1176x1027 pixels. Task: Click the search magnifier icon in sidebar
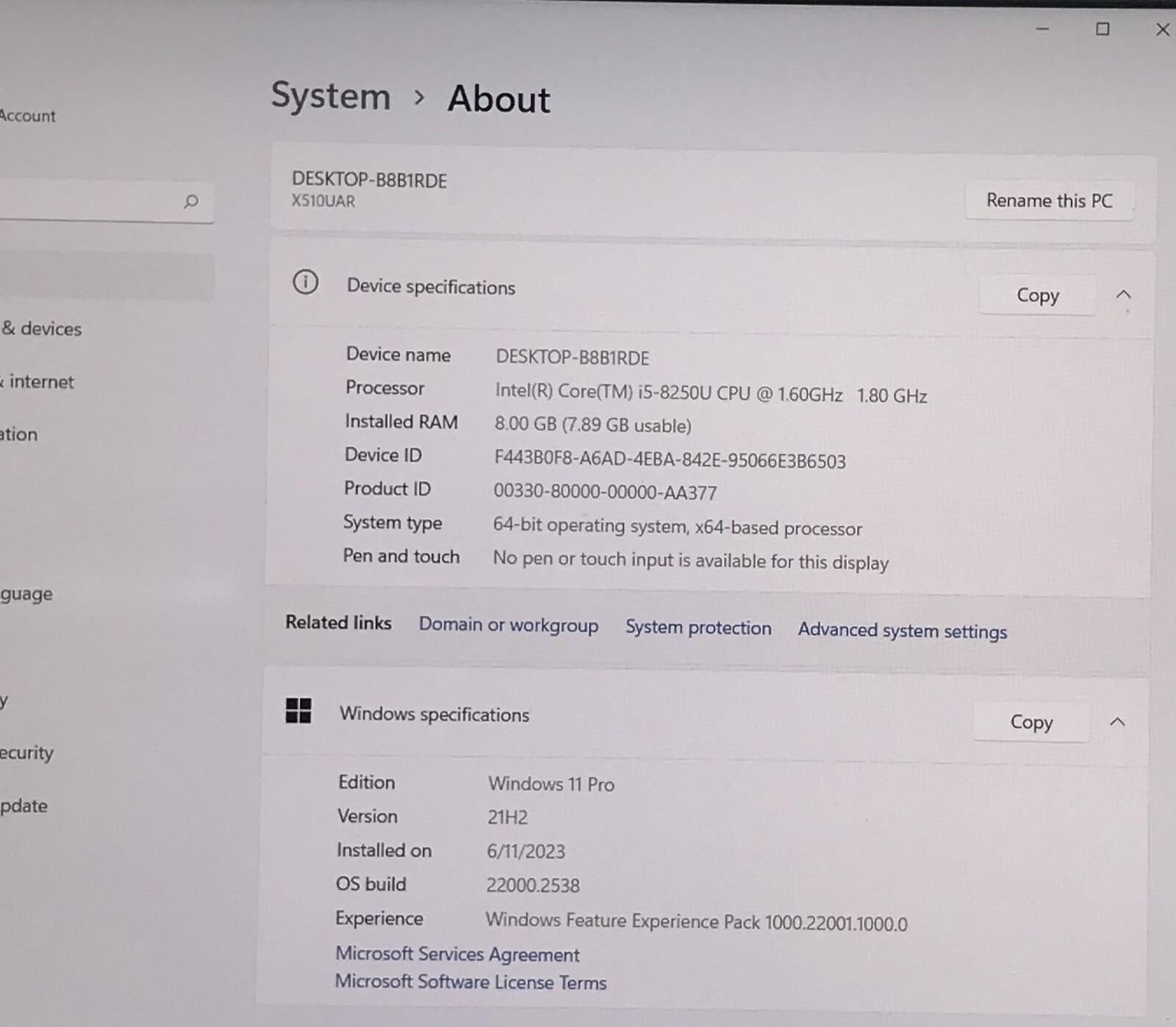tap(191, 201)
